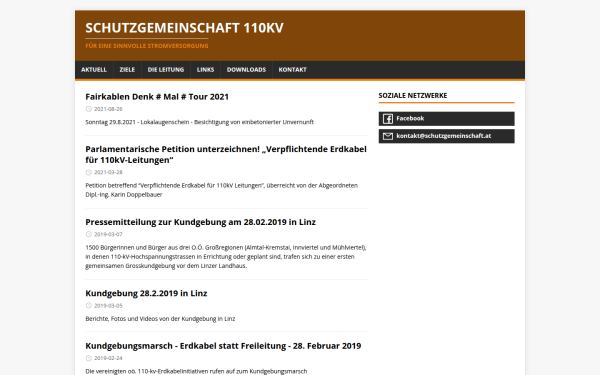
Task: Click the date text 2019-02-24
Action: pyautogui.click(x=108, y=359)
